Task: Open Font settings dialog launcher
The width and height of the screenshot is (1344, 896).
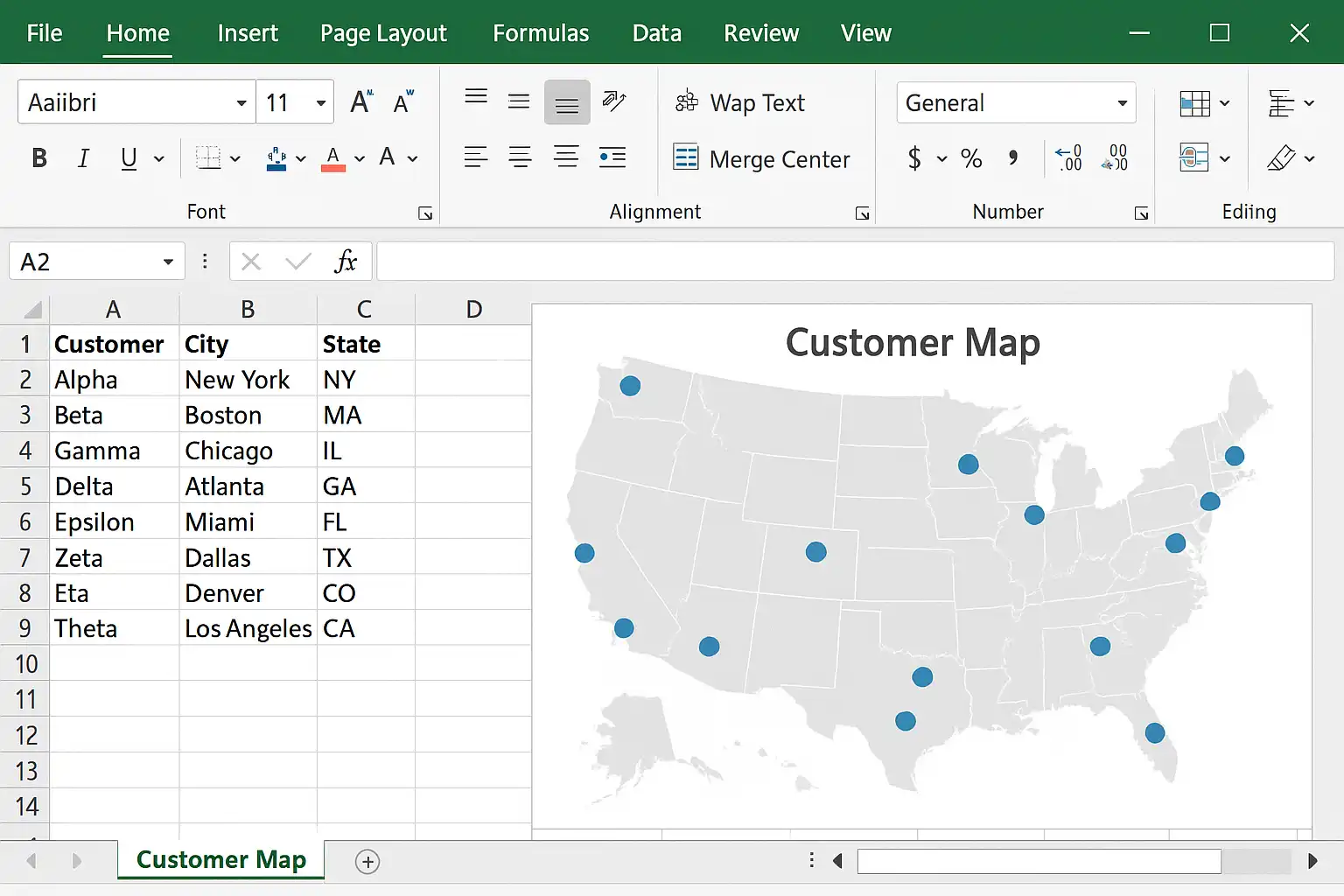Action: click(x=425, y=213)
